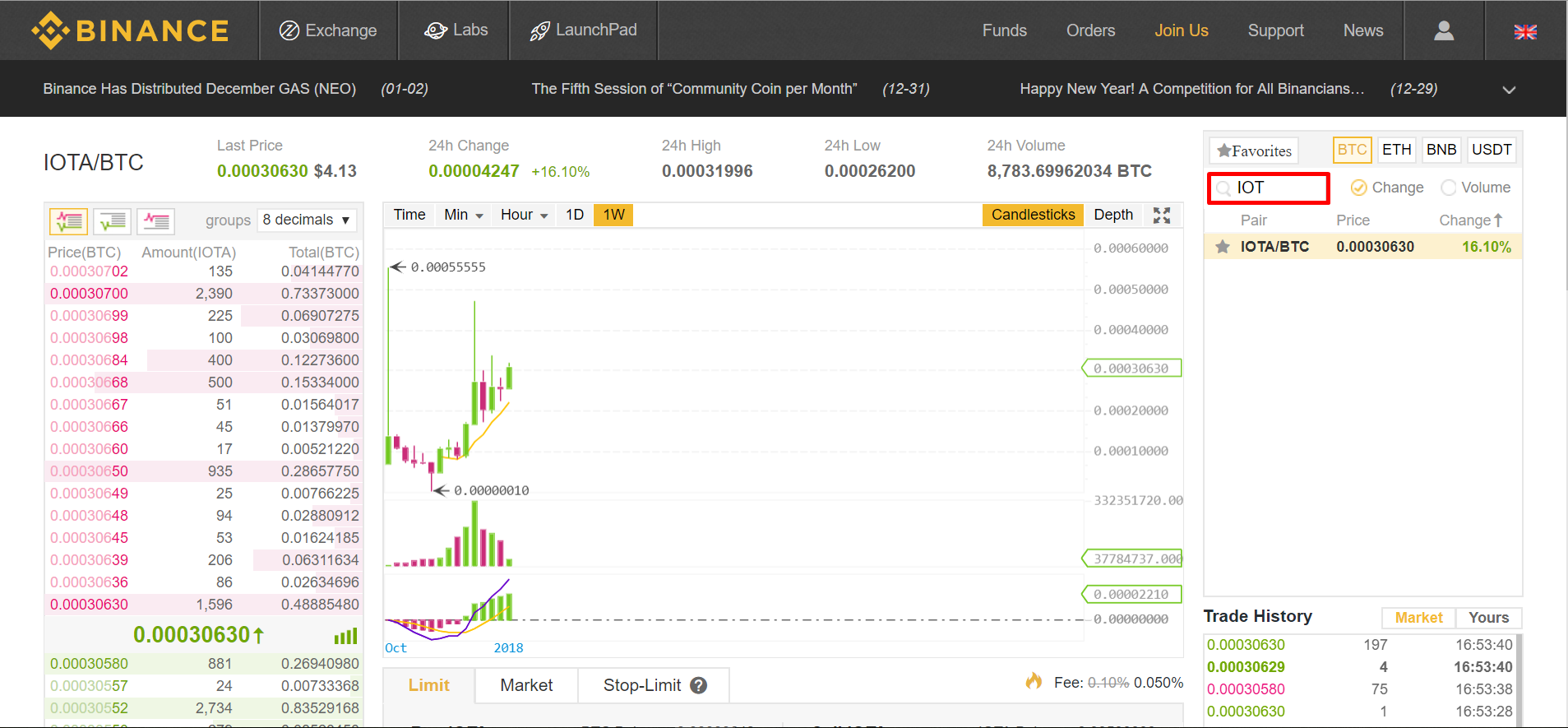Expand chart to fullscreen
This screenshot has height=728, width=1568.
pos(1161,216)
